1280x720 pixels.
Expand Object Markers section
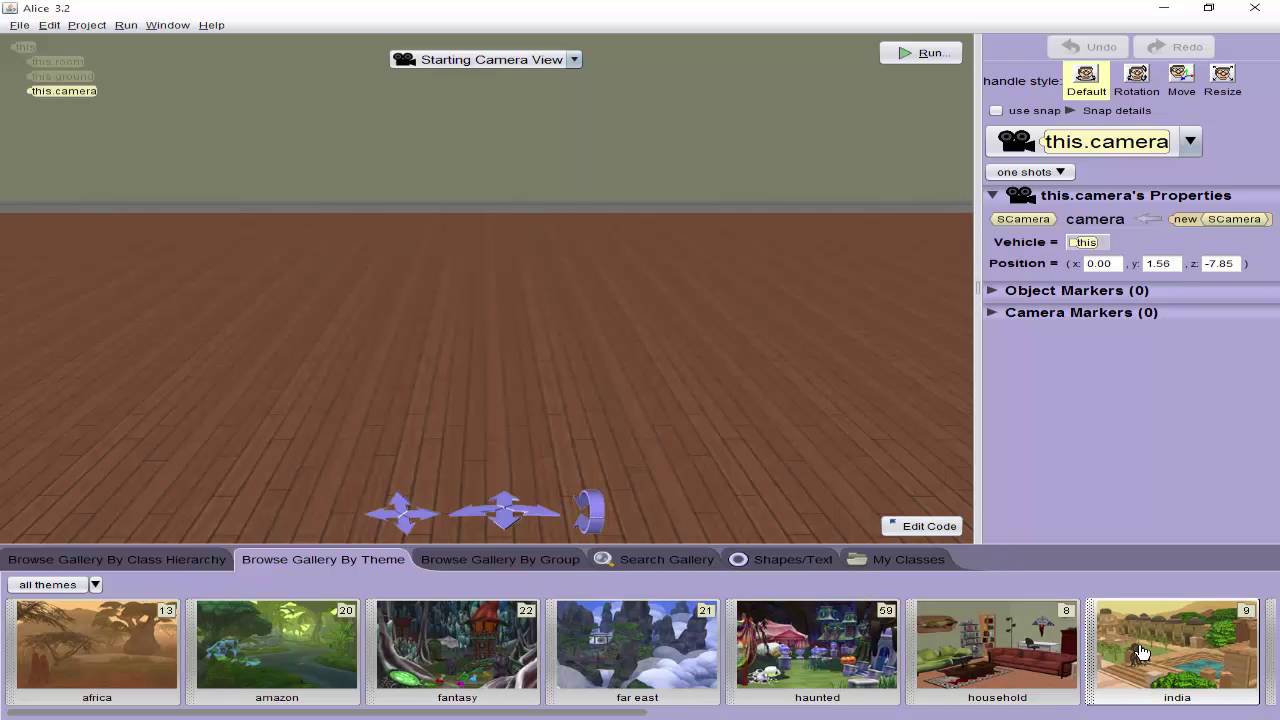pyautogui.click(x=992, y=290)
